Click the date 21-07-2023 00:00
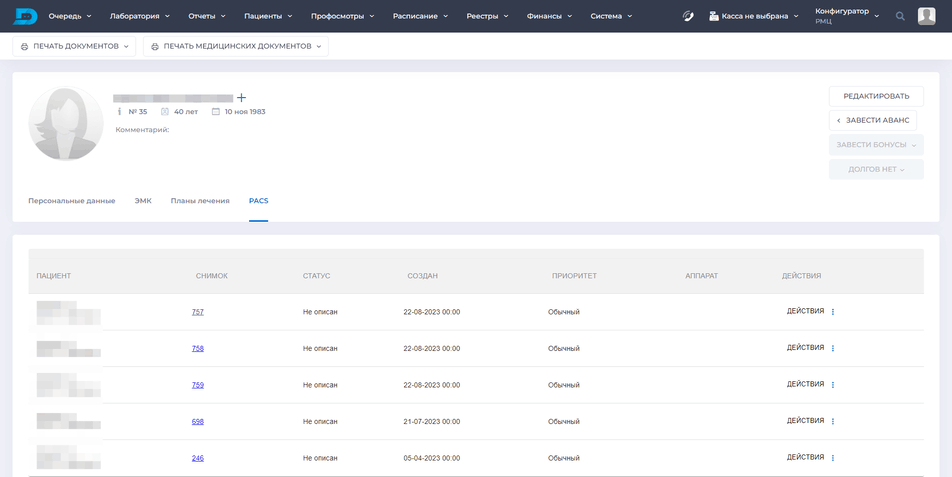This screenshot has height=477, width=952. [x=432, y=421]
